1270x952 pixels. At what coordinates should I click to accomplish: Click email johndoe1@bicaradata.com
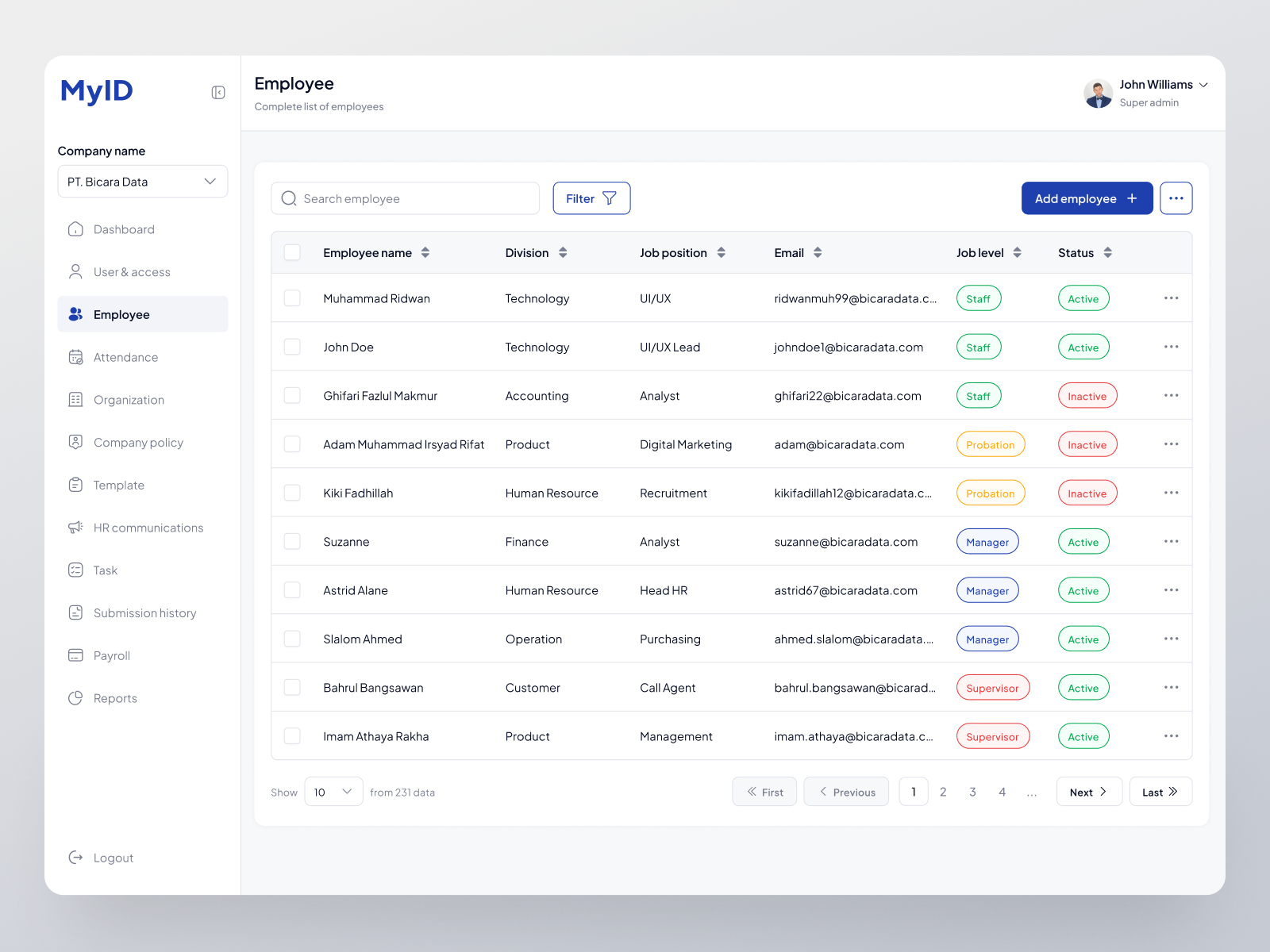[849, 347]
